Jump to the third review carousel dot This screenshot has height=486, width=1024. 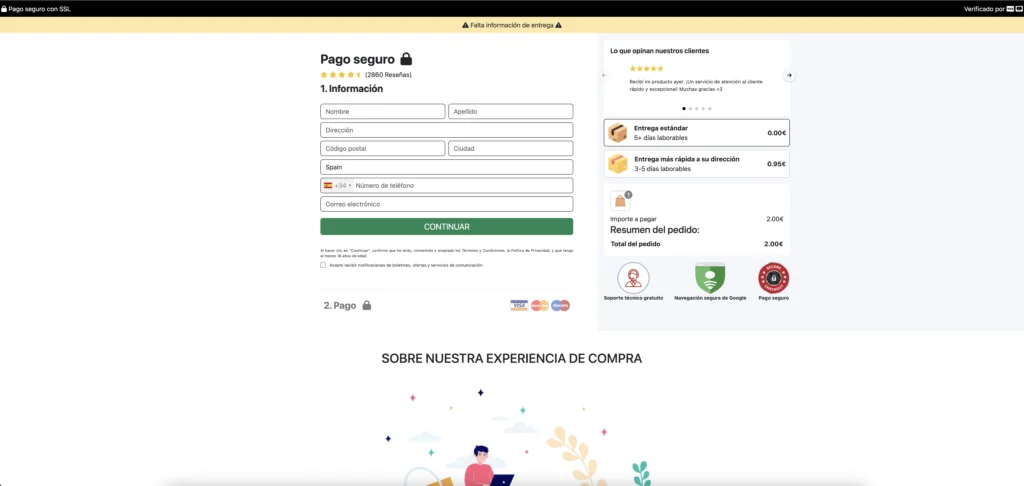[x=697, y=108]
